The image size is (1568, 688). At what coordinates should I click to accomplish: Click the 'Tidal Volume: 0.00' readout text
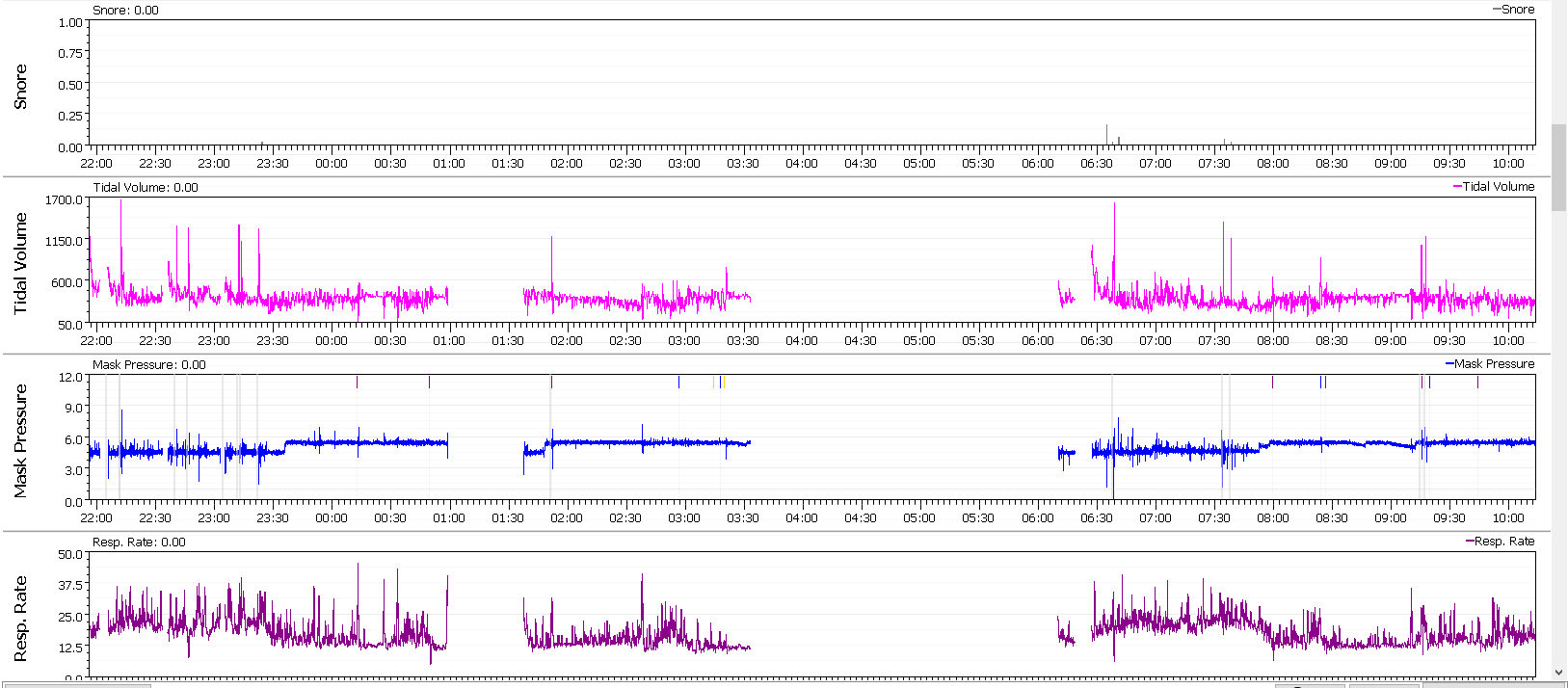[x=146, y=187]
